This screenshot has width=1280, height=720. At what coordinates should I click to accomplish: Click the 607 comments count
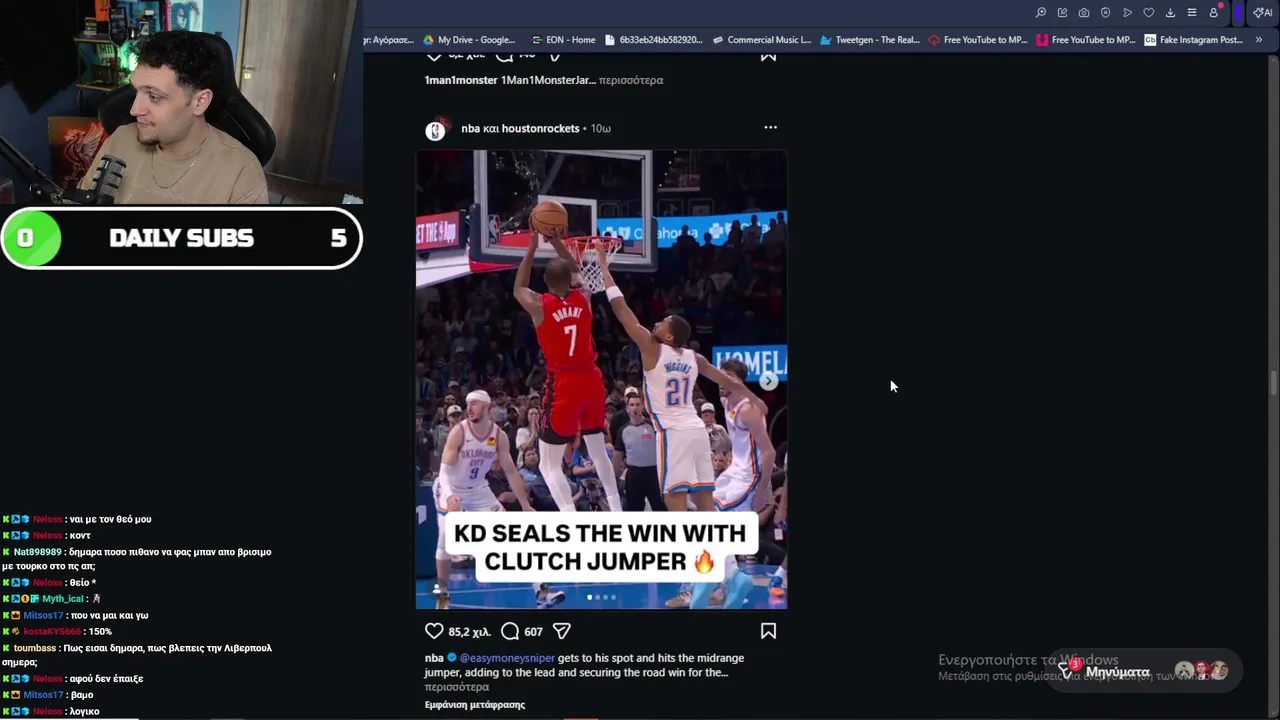point(533,632)
